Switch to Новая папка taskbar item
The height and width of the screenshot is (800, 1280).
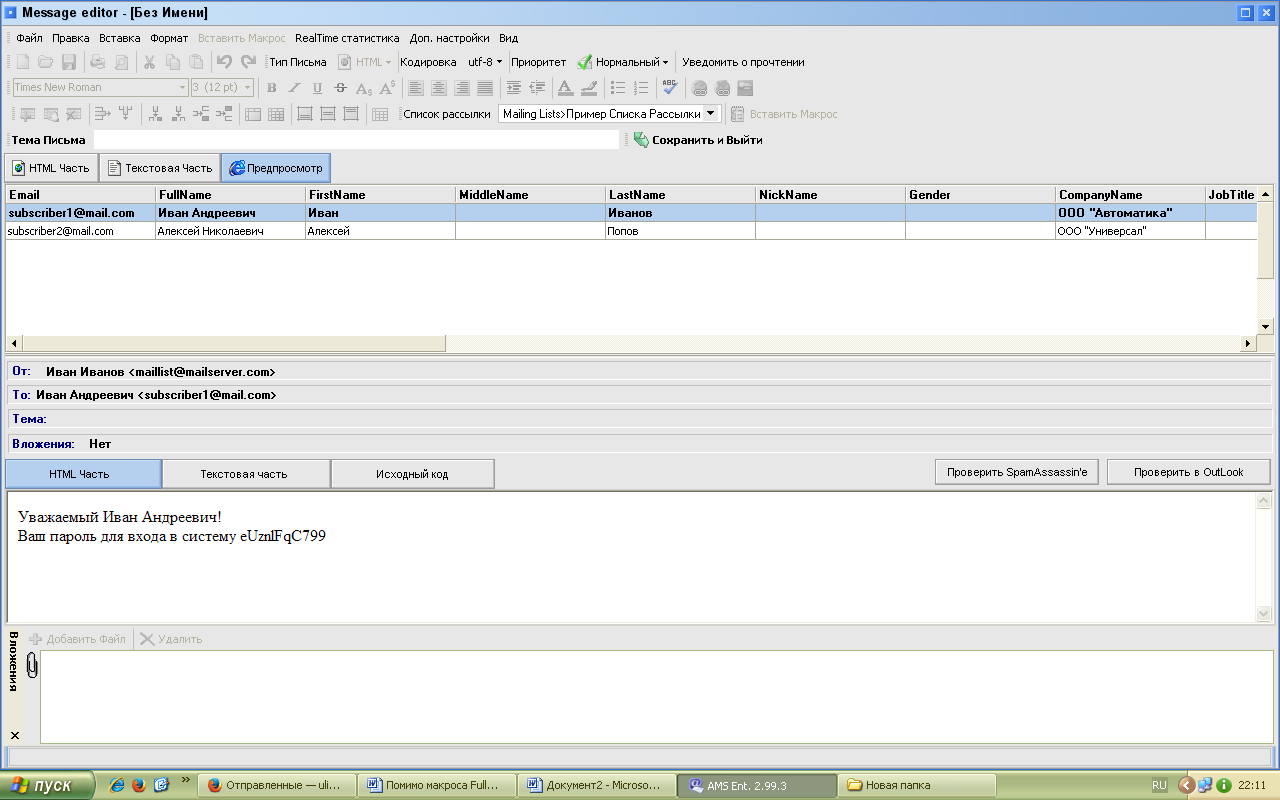pyautogui.click(x=917, y=786)
